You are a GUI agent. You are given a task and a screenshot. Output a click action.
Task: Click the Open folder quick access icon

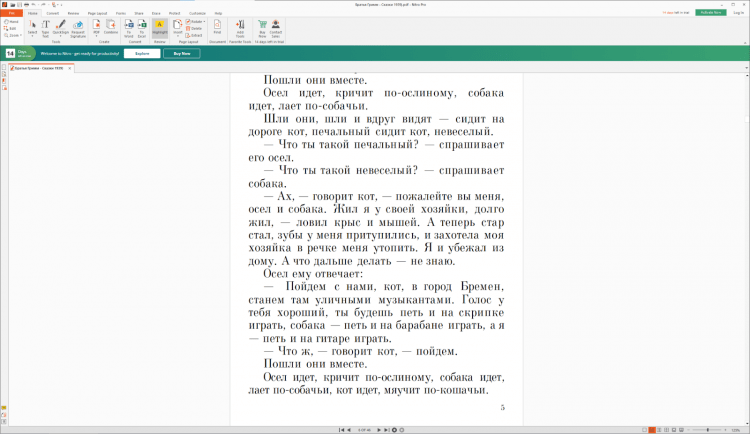(13, 5)
